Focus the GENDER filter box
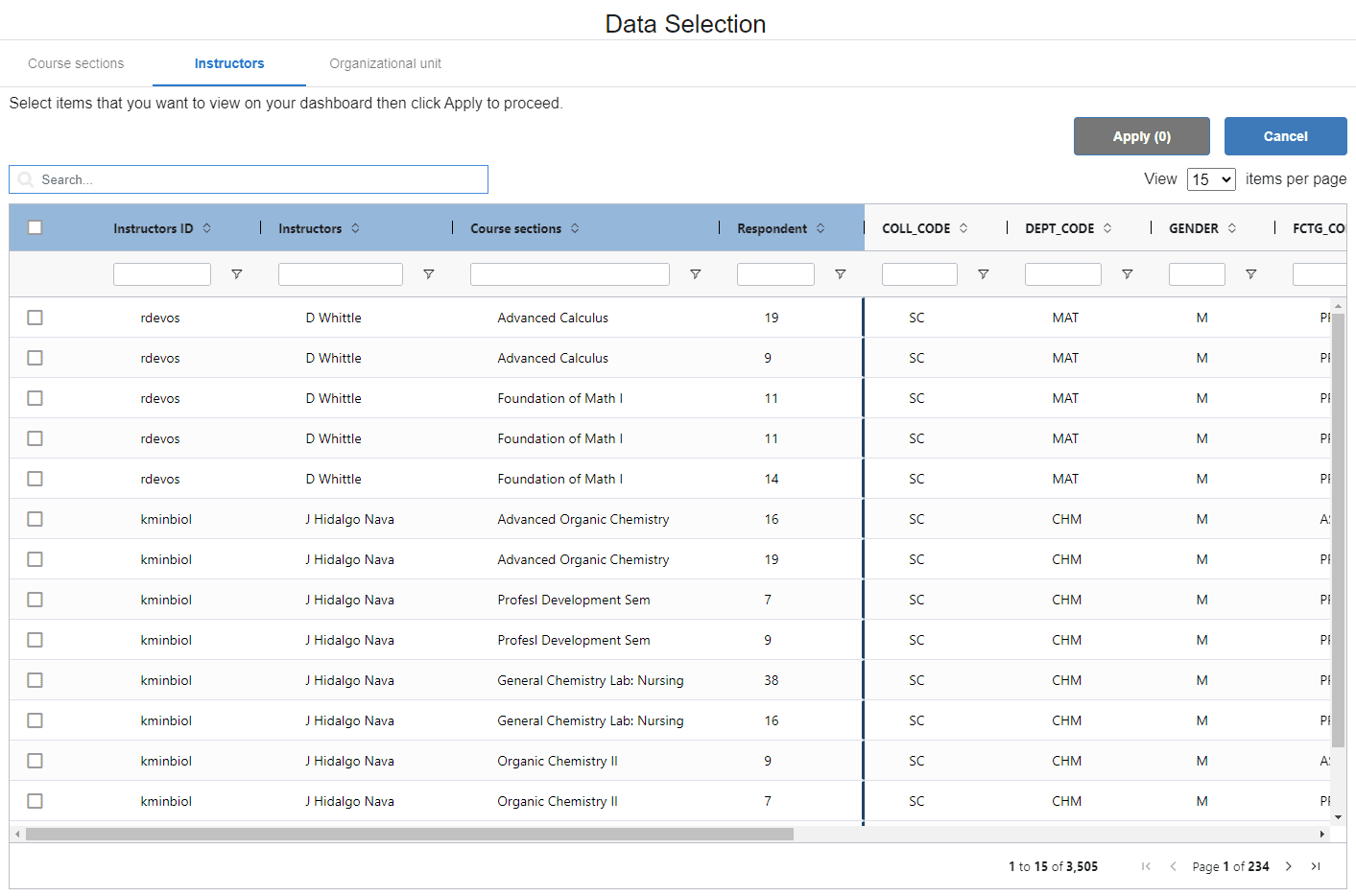The width and height of the screenshot is (1356, 896). click(1197, 274)
